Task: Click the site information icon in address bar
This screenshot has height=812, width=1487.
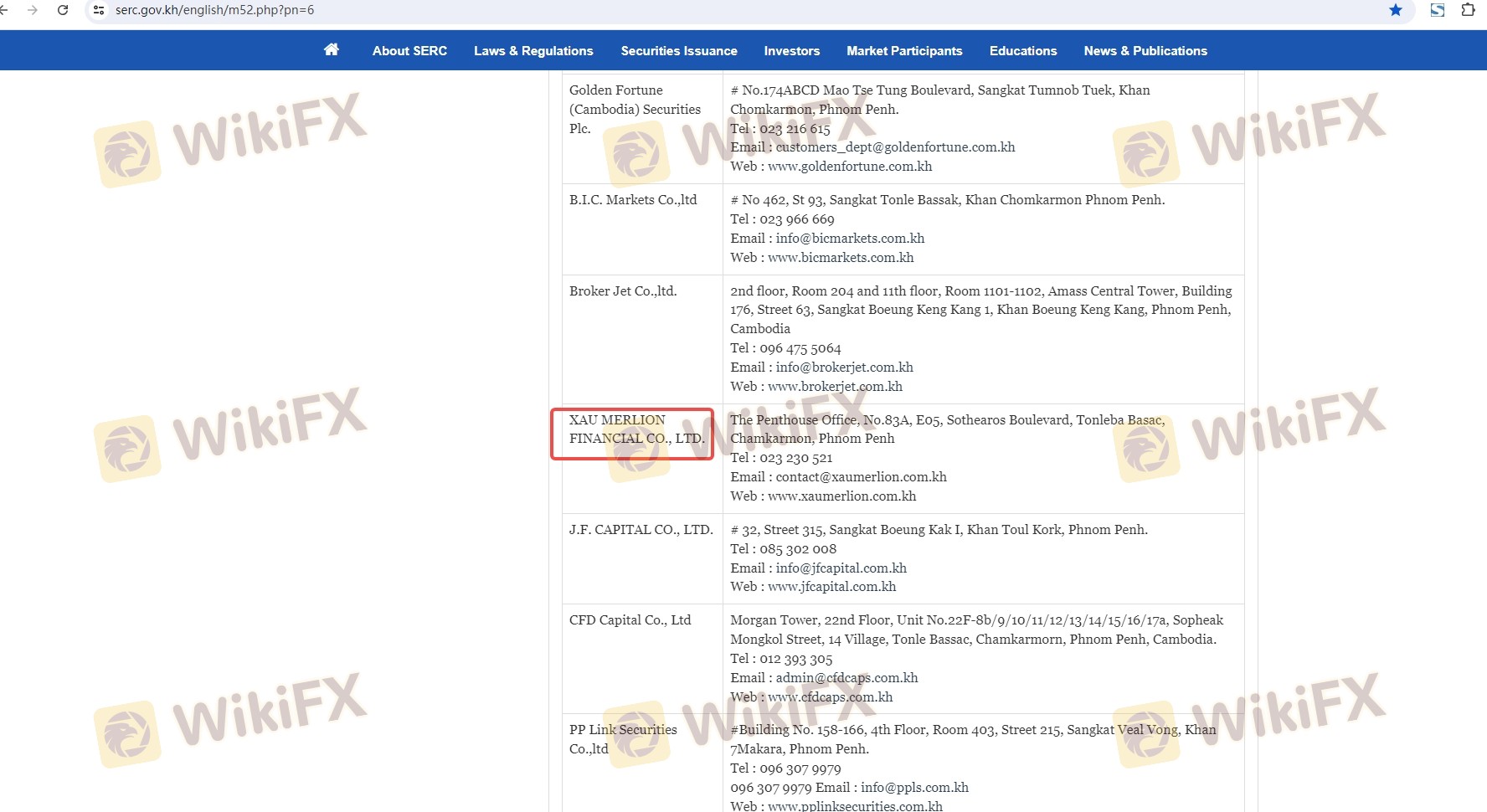Action: [99, 10]
